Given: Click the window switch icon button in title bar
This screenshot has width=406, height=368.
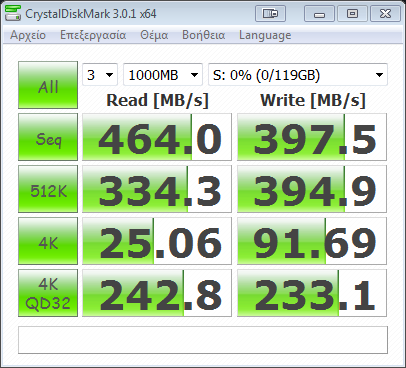Looking at the screenshot, I should (270, 14).
